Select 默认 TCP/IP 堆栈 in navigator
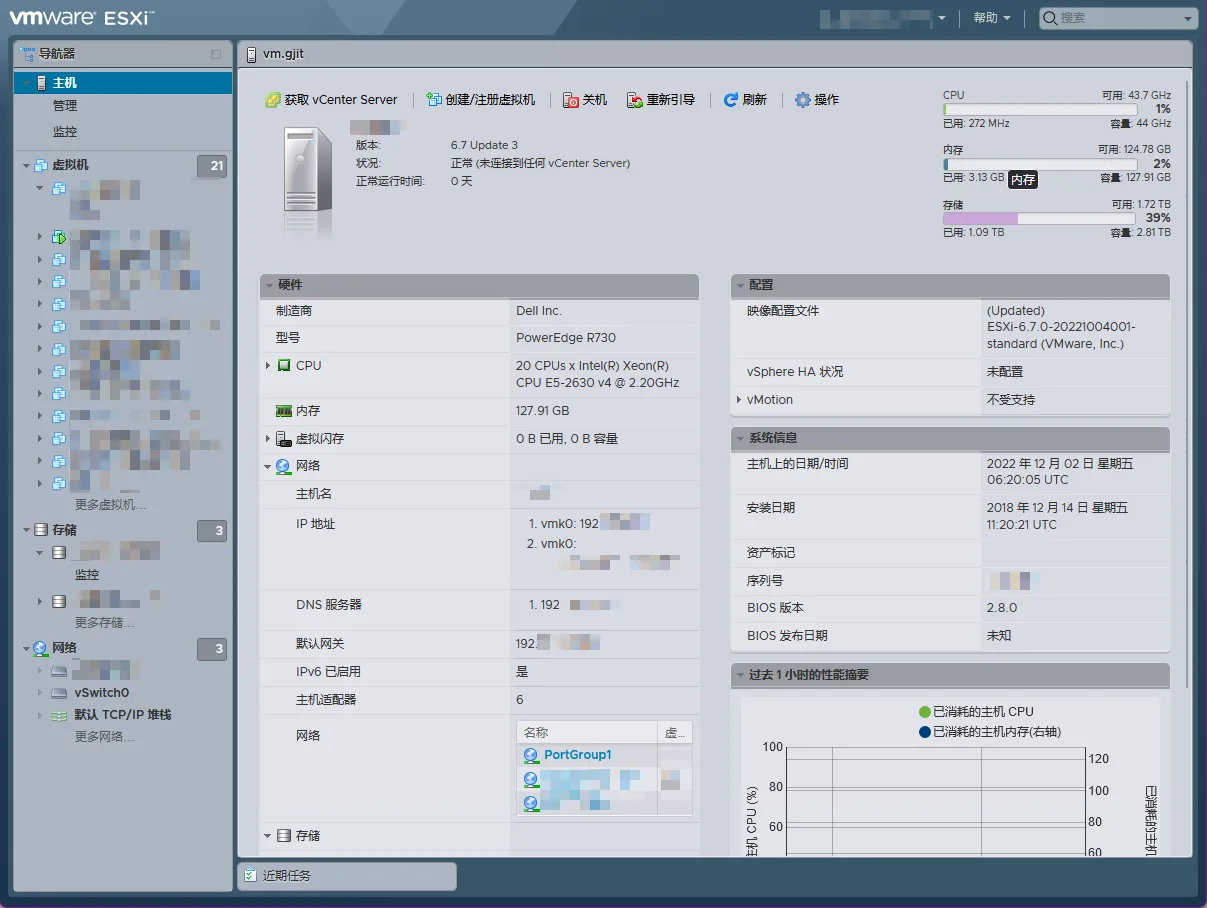The image size is (1207, 908). tap(123, 715)
